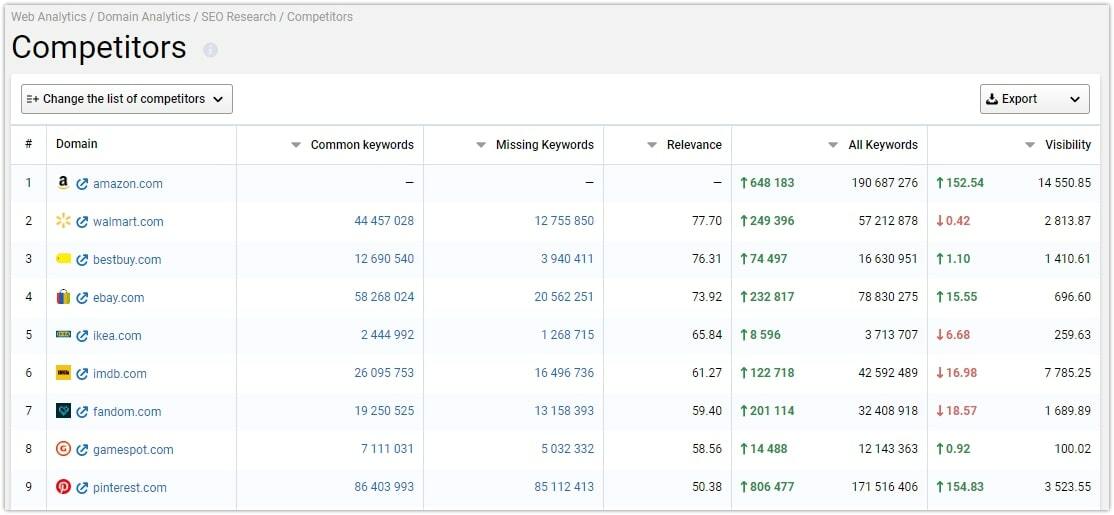Open the walmart.com domain link
Viewport: 1114px width, 515px height.
pyautogui.click(x=128, y=222)
